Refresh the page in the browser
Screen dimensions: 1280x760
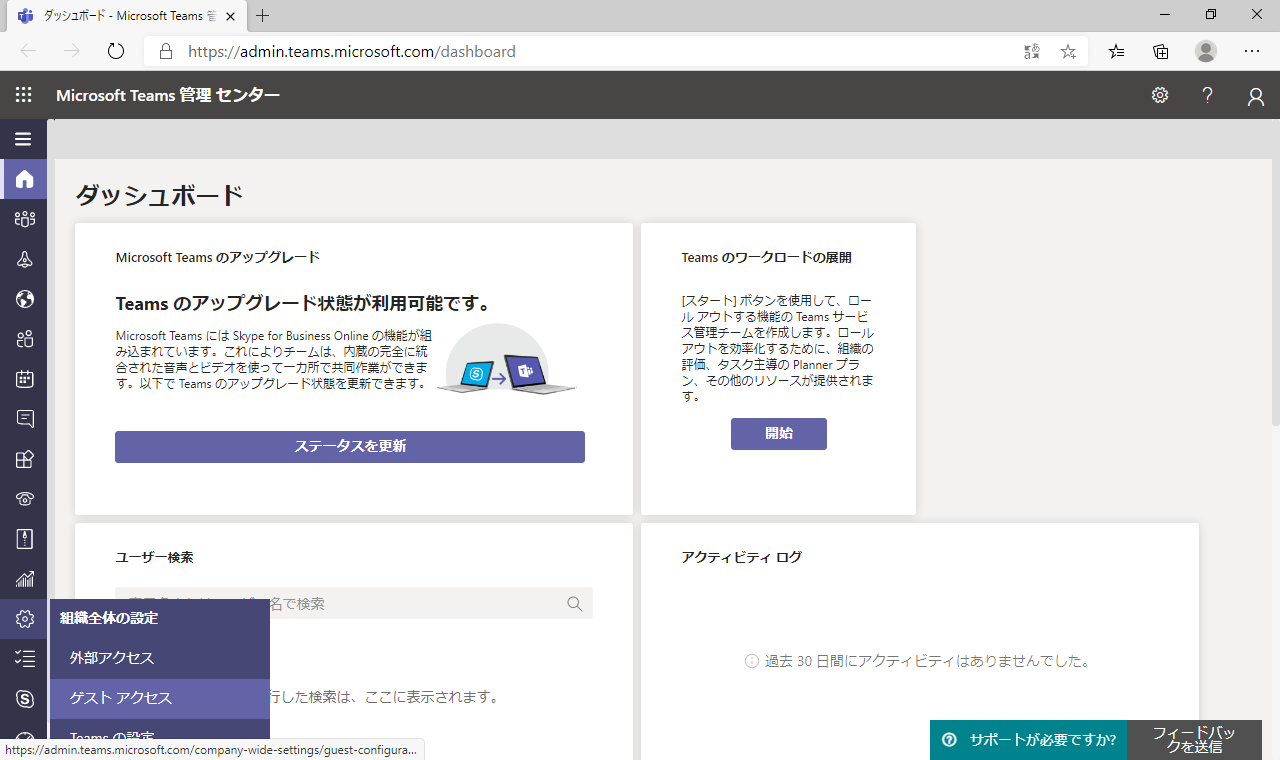116,51
